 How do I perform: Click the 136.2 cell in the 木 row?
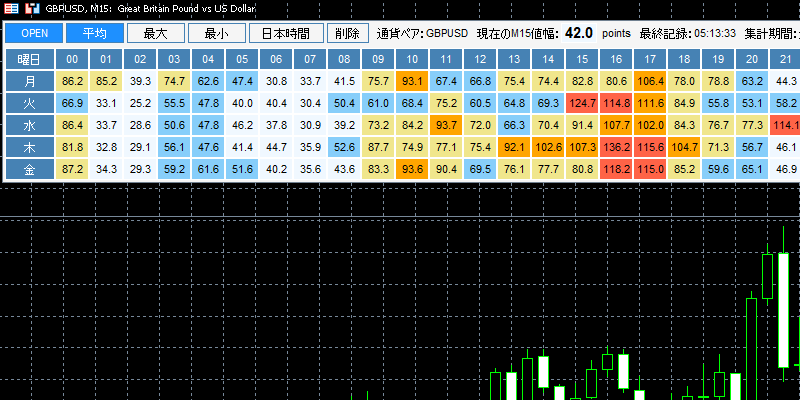pyautogui.click(x=616, y=147)
